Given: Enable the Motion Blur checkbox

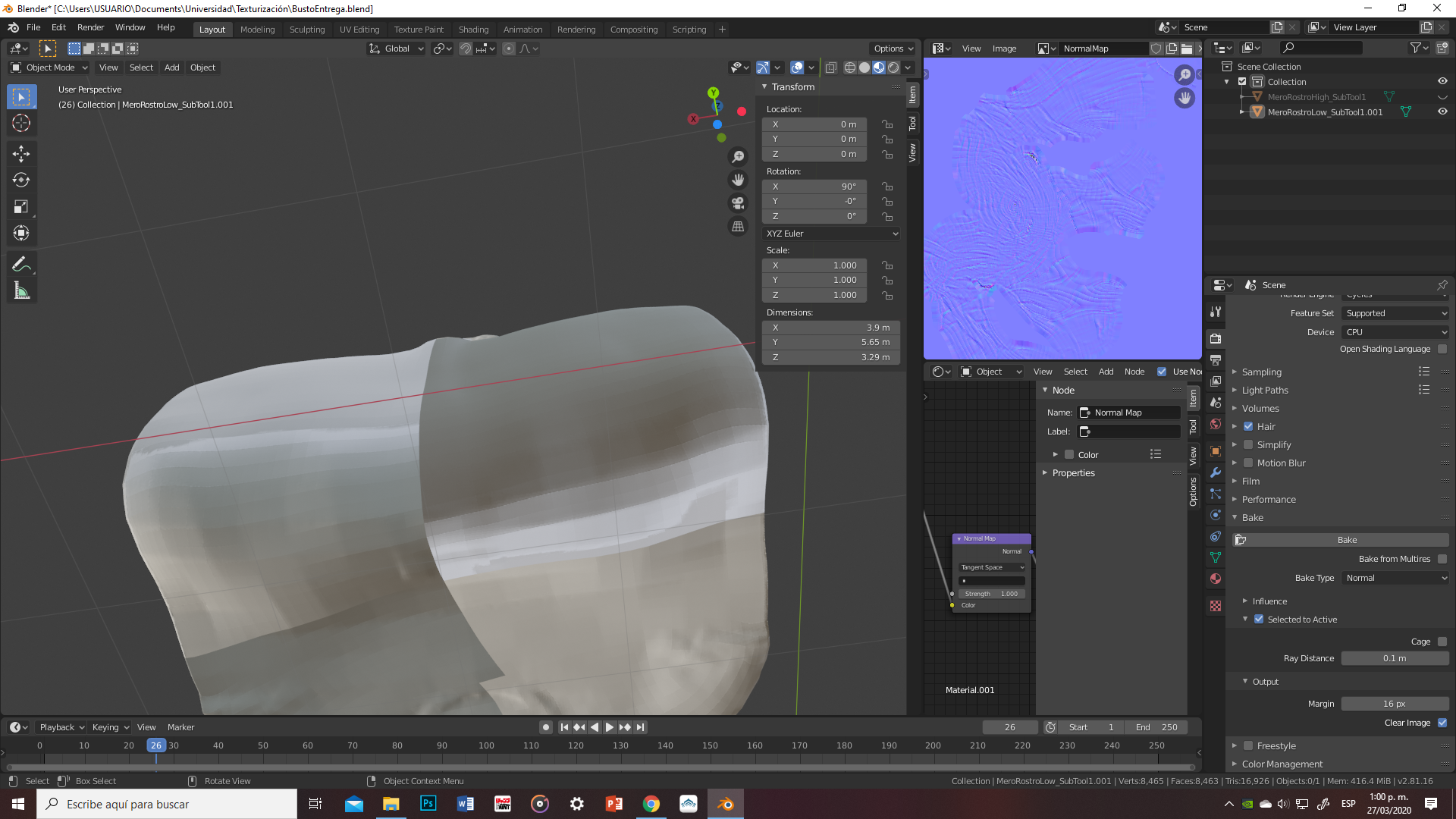Looking at the screenshot, I should [x=1248, y=463].
